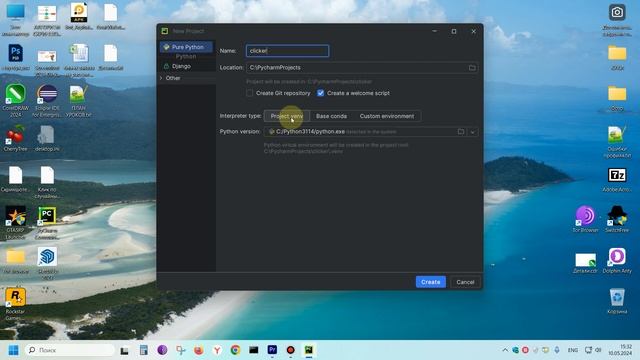The width and height of the screenshot is (640, 360).
Task: Open CorelDRAW 2024 desktop shortcut
Action: 16,100
